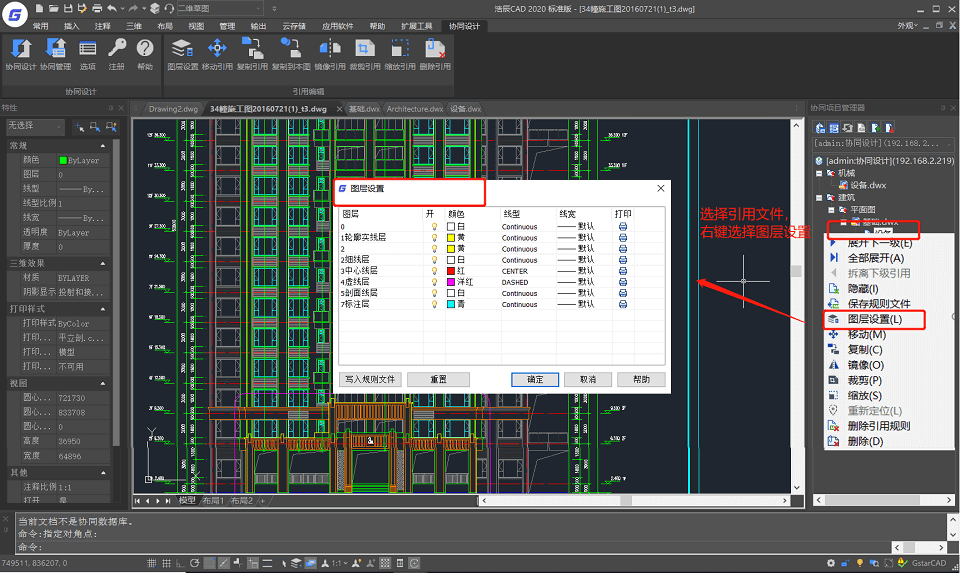
Task: Open the 二维草图 workspace dropdown
Action: click(219, 9)
